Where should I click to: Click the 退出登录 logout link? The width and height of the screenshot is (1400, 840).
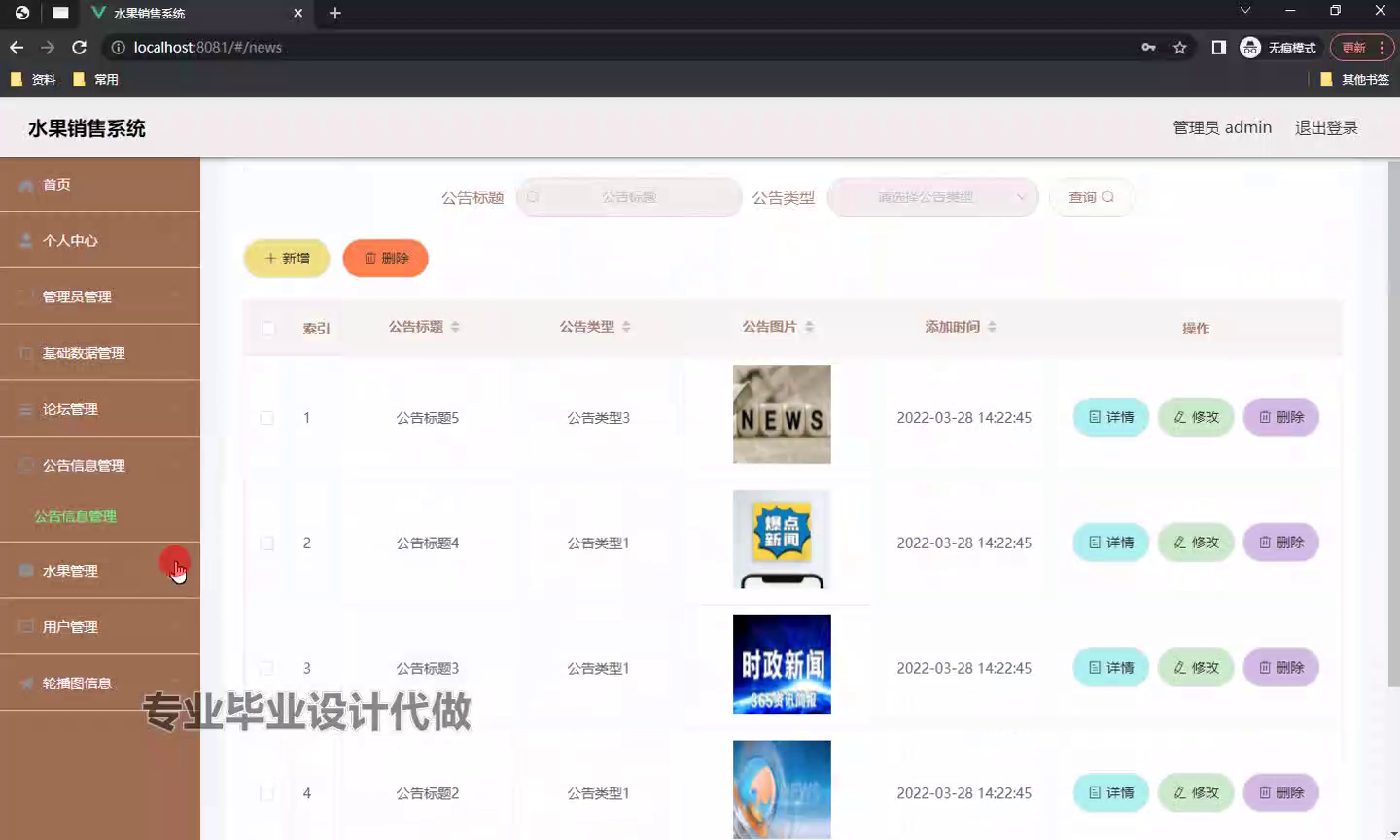click(x=1326, y=127)
